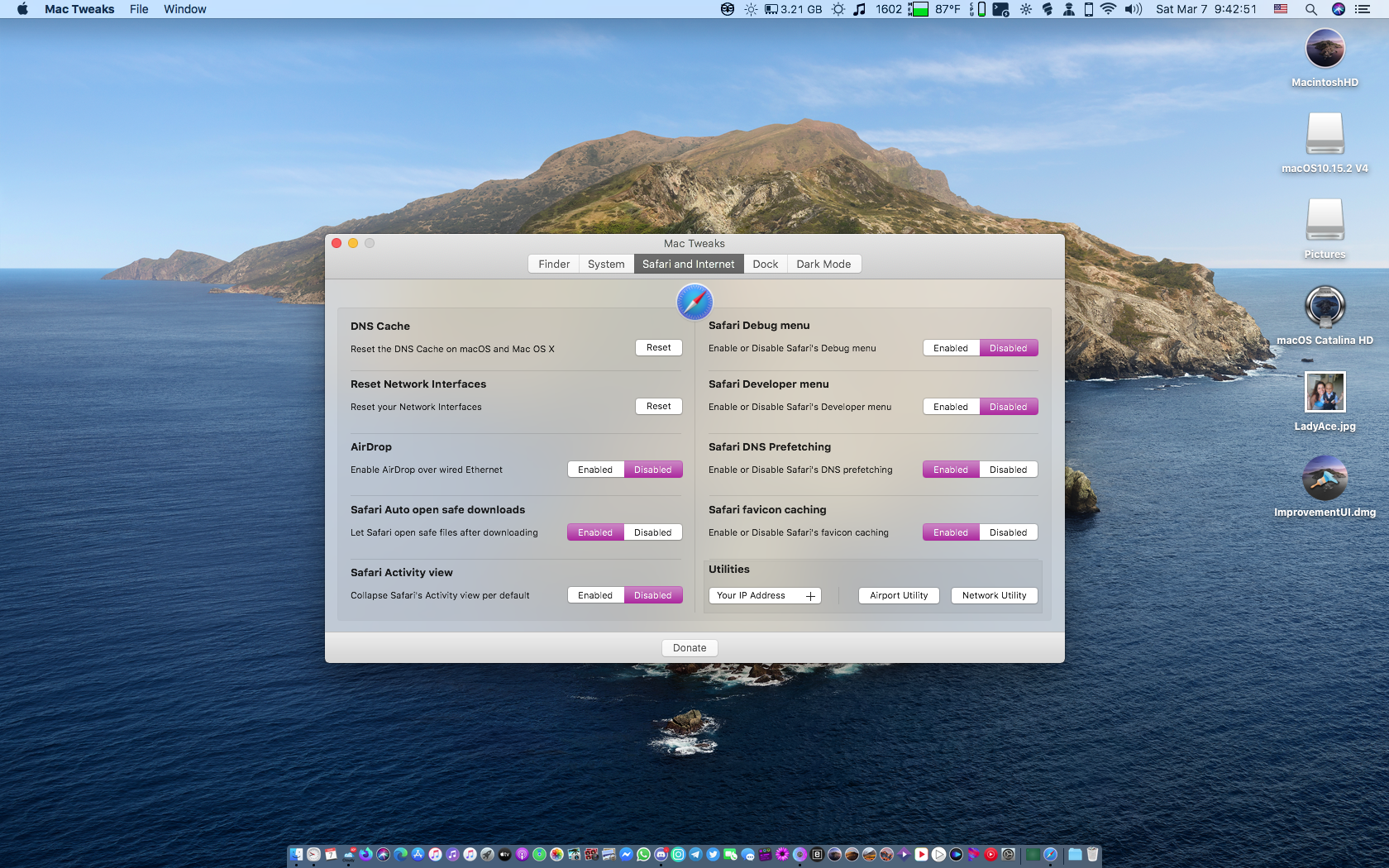1389x868 pixels.
Task: Enable Safari Debug menu
Action: click(951, 348)
